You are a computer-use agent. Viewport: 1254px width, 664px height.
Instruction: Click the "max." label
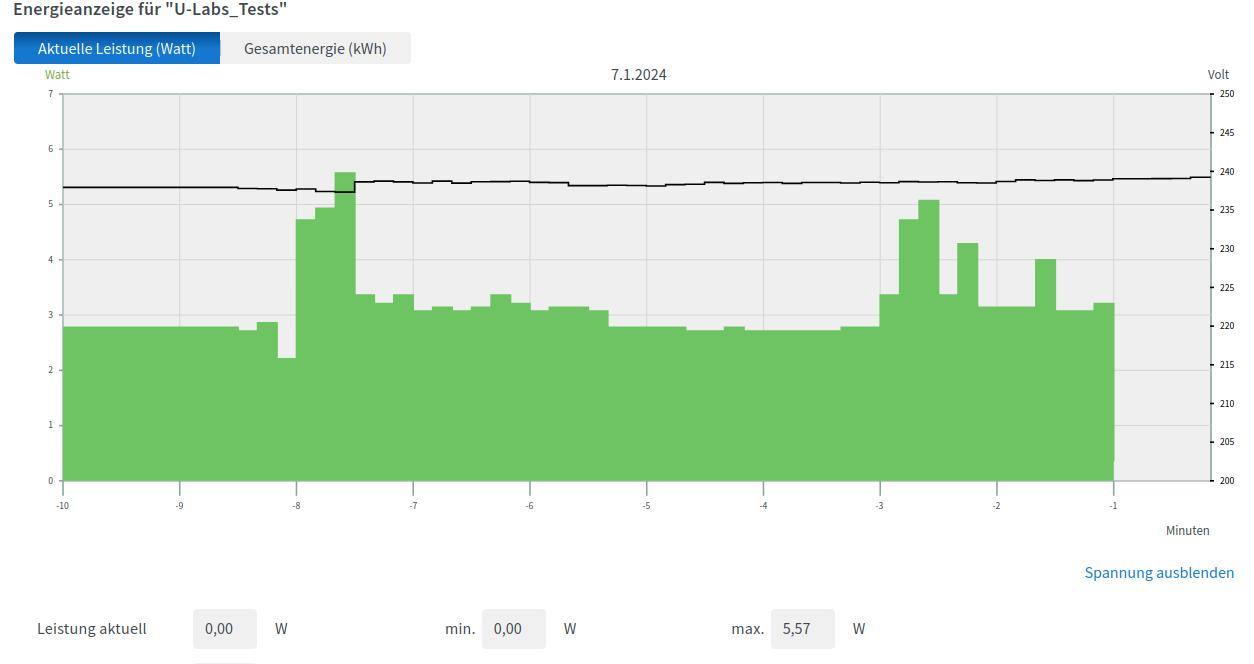tap(748, 629)
